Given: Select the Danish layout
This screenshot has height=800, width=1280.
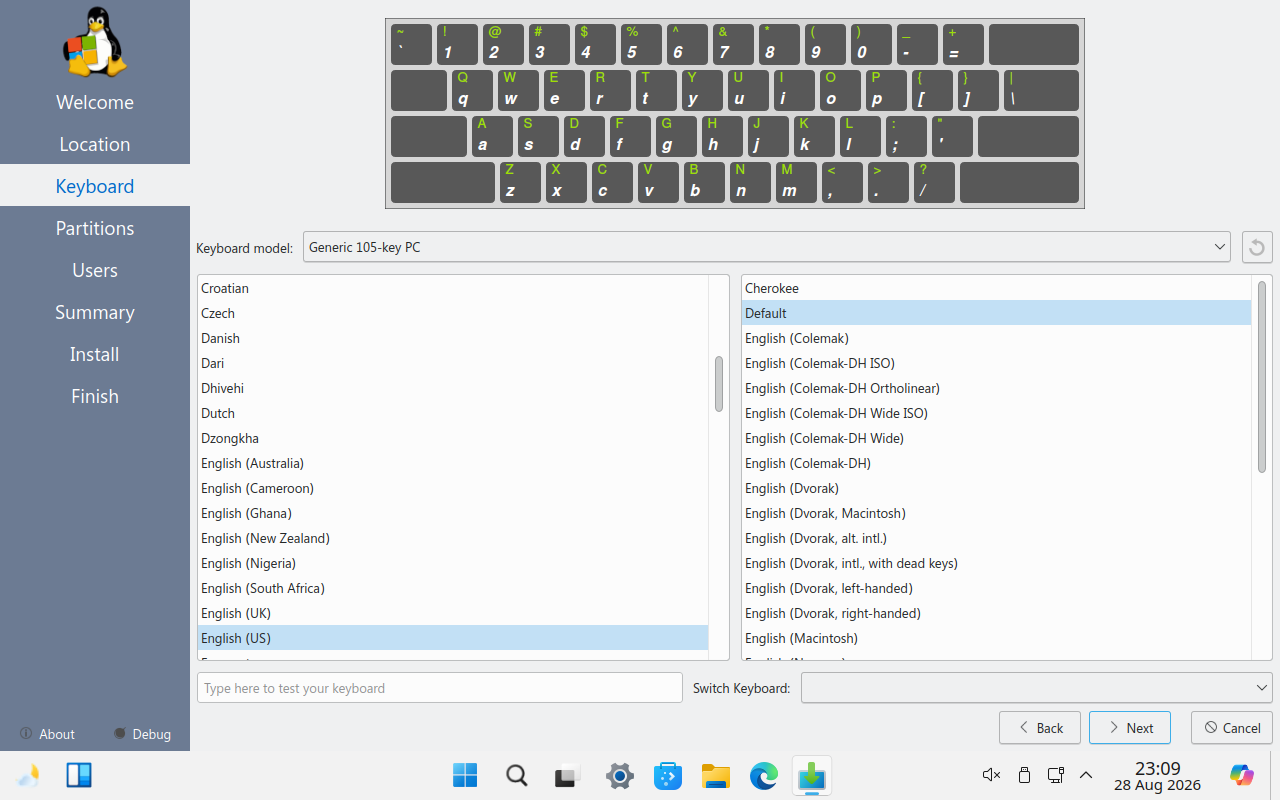Looking at the screenshot, I should (453, 338).
